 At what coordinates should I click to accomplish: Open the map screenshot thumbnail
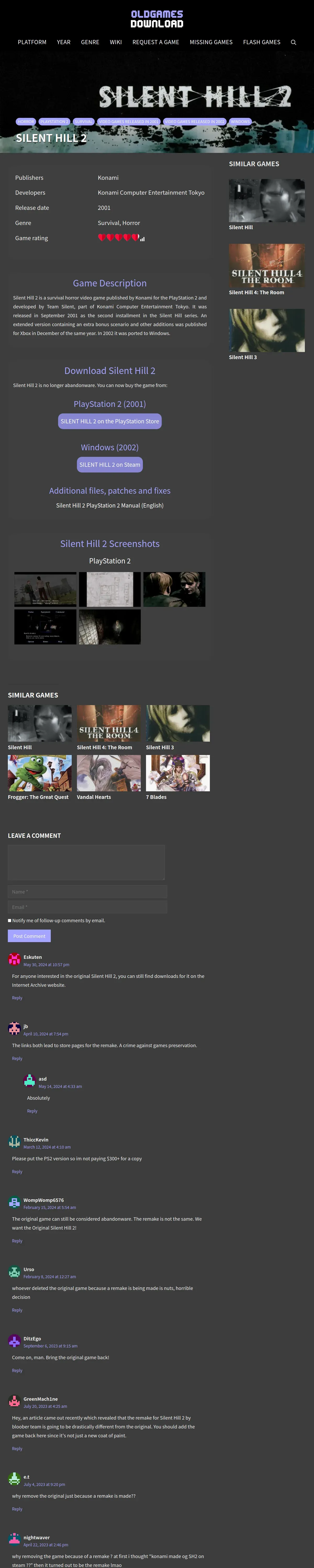(110, 589)
